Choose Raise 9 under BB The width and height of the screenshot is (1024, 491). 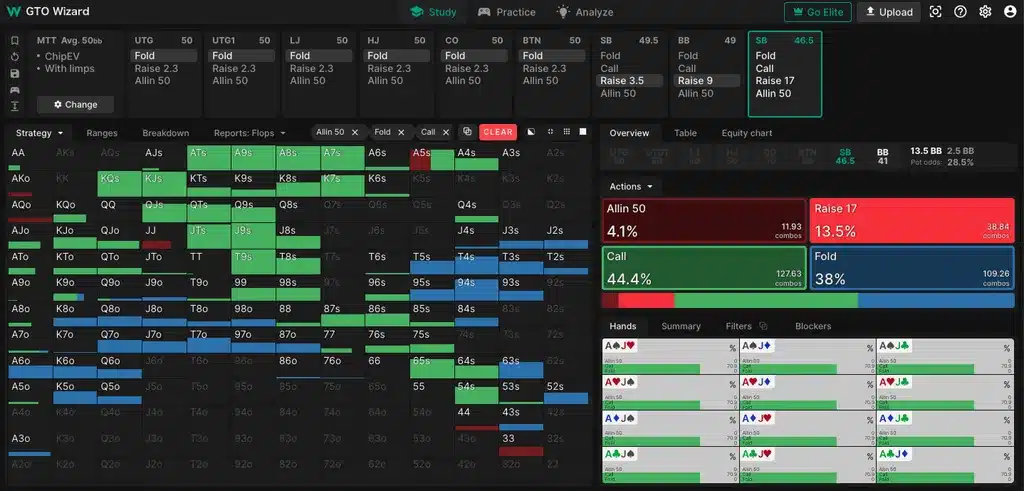click(708, 81)
